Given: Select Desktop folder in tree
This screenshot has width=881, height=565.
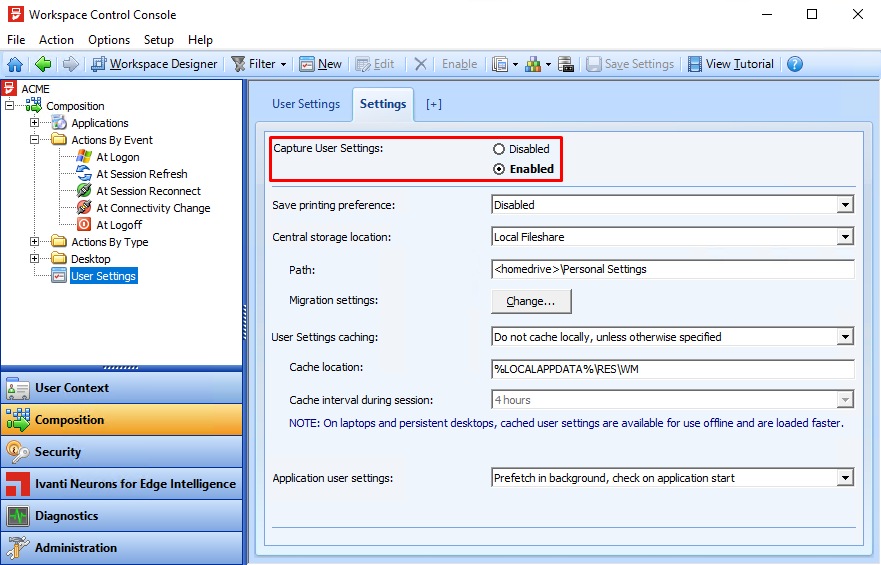Looking at the screenshot, I should click(x=90, y=259).
